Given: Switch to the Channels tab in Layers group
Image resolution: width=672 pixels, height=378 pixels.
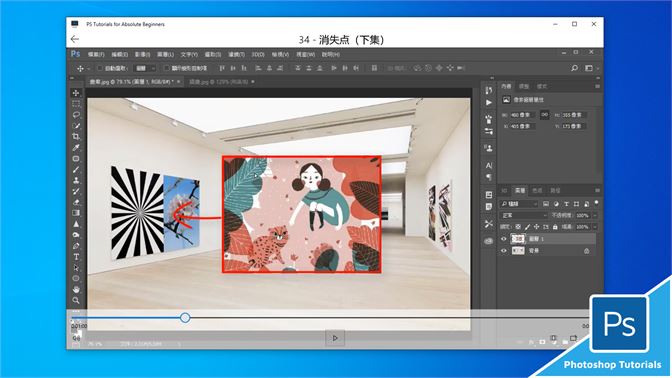Looking at the screenshot, I should click(537, 190).
